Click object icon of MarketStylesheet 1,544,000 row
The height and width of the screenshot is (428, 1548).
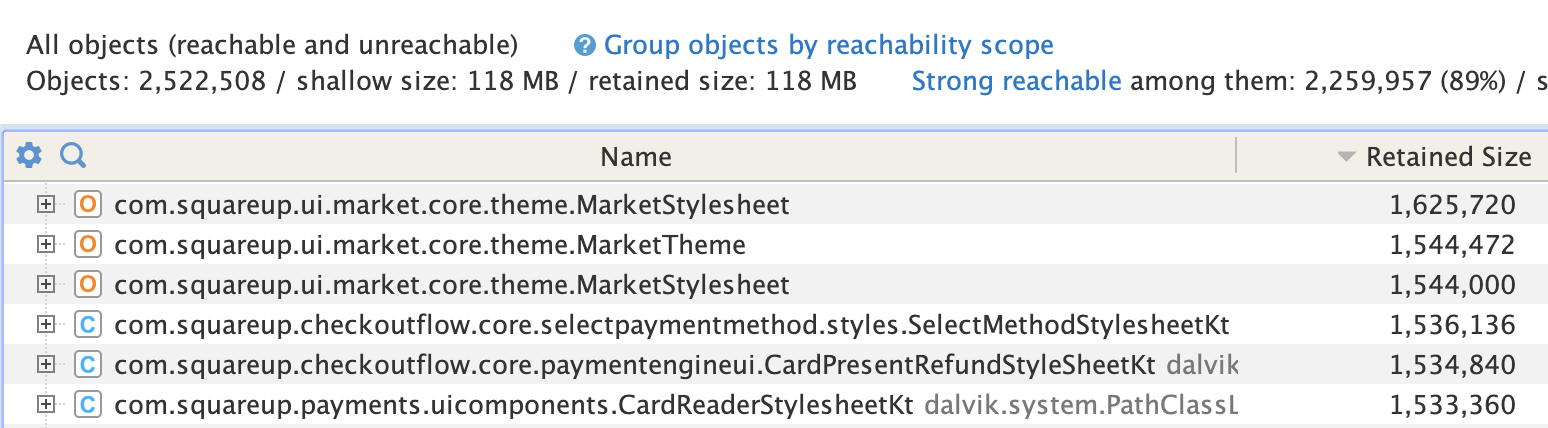[x=88, y=284]
